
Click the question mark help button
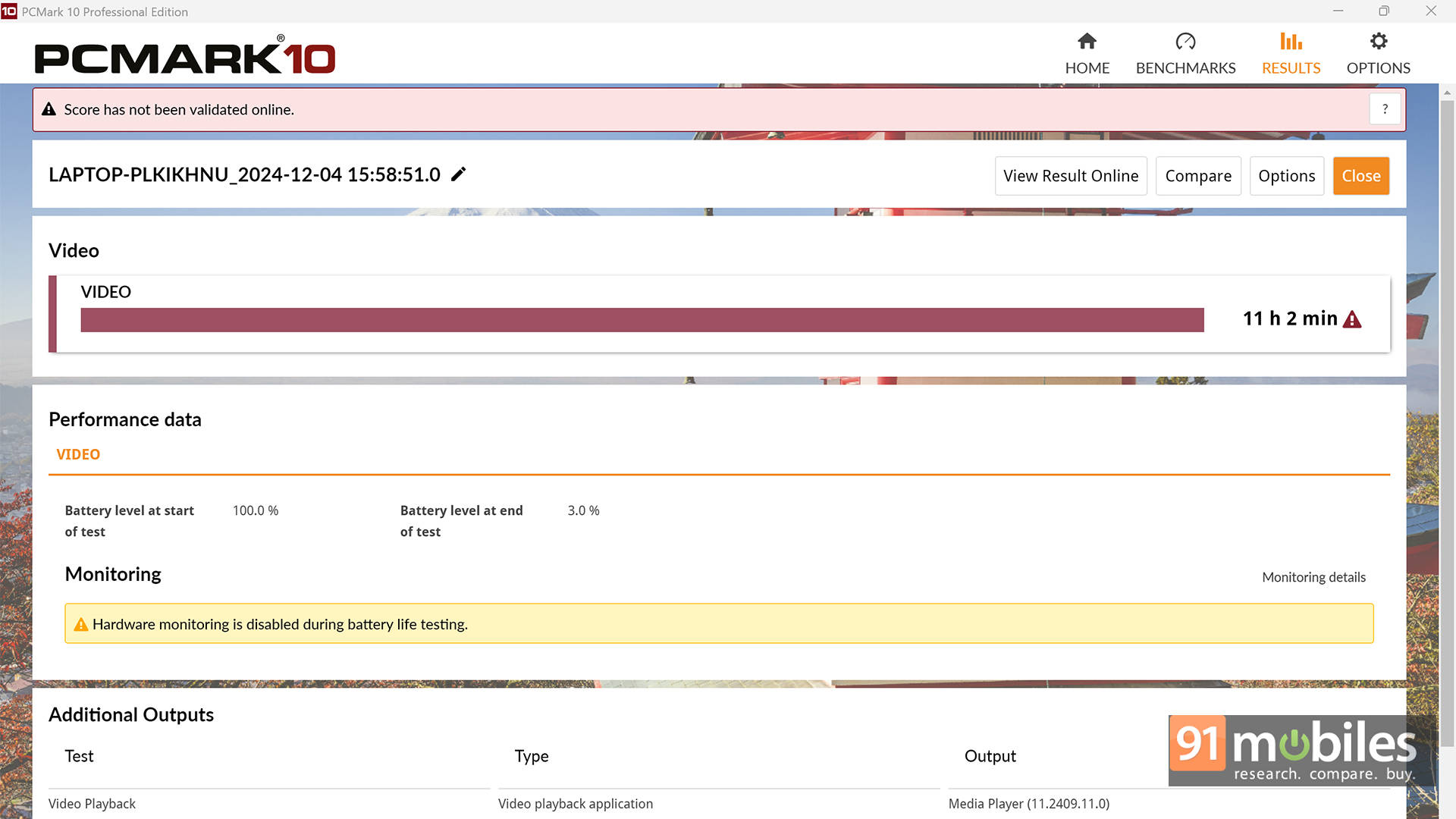coord(1385,109)
